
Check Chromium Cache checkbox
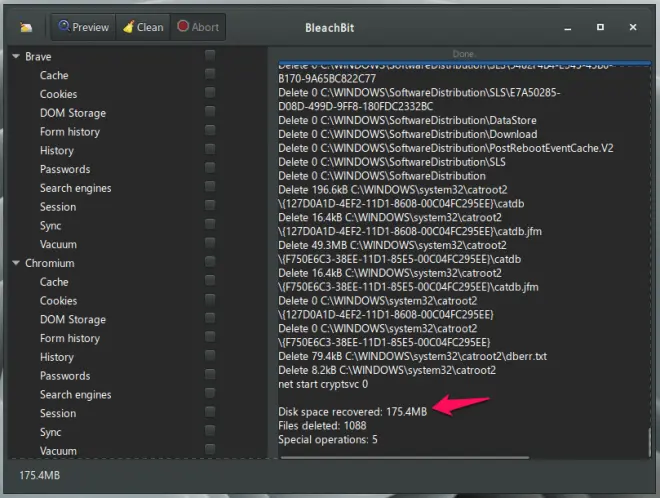click(x=210, y=280)
